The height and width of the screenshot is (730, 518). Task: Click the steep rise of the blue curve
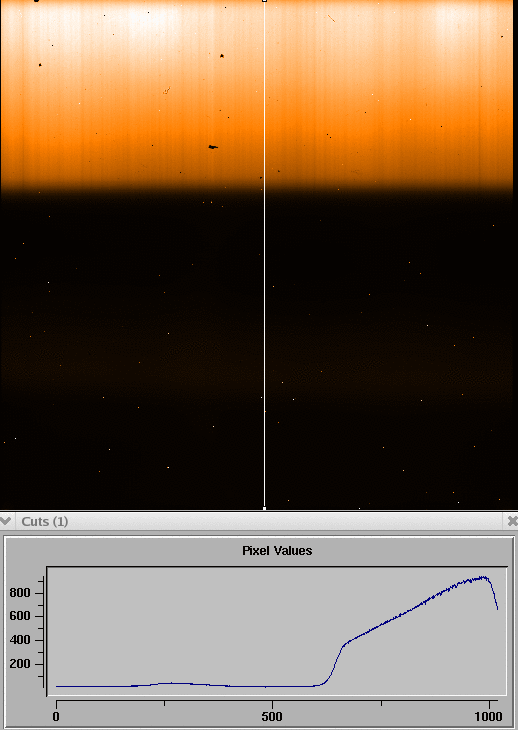[x=335, y=663]
